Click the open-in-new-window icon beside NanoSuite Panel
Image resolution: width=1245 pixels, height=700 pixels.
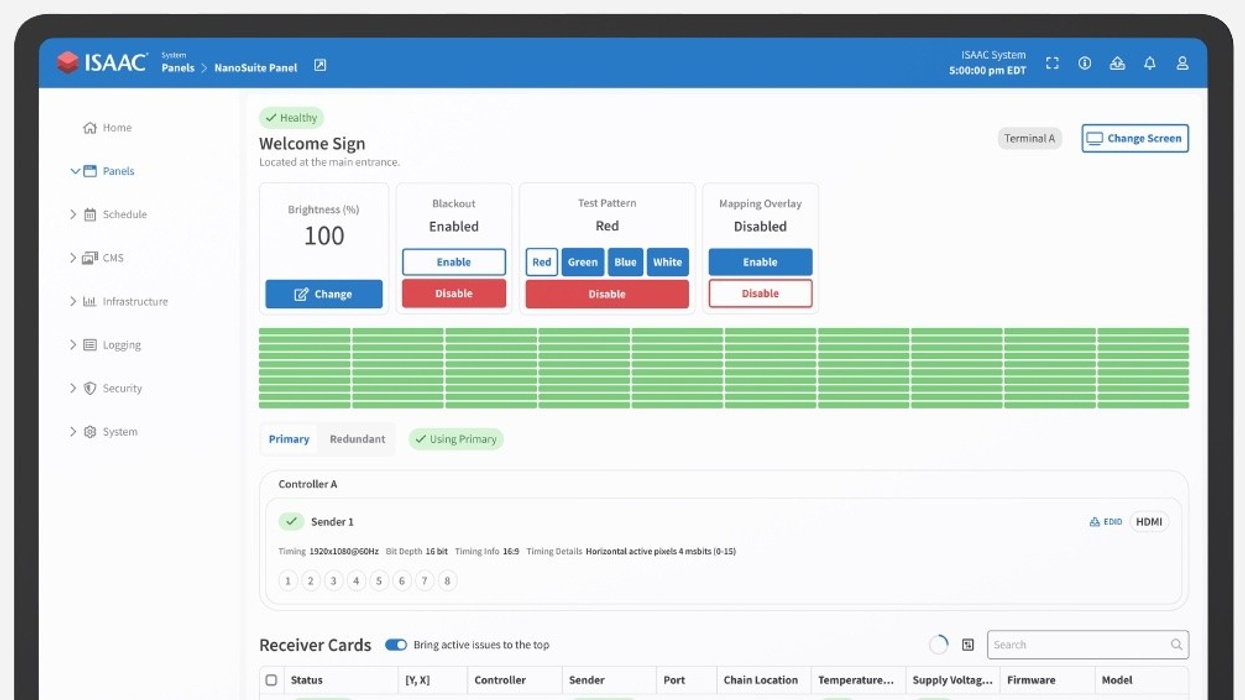click(x=320, y=65)
